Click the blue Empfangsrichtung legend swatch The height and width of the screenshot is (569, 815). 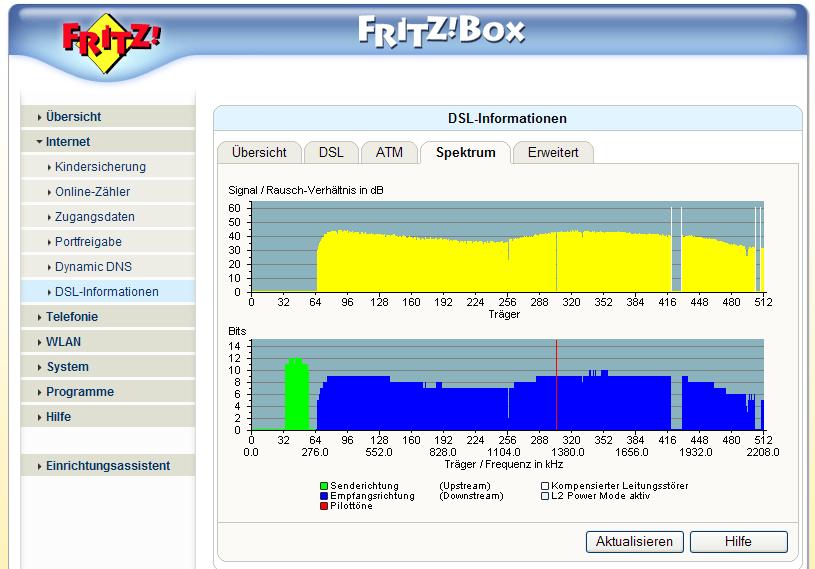[324, 496]
